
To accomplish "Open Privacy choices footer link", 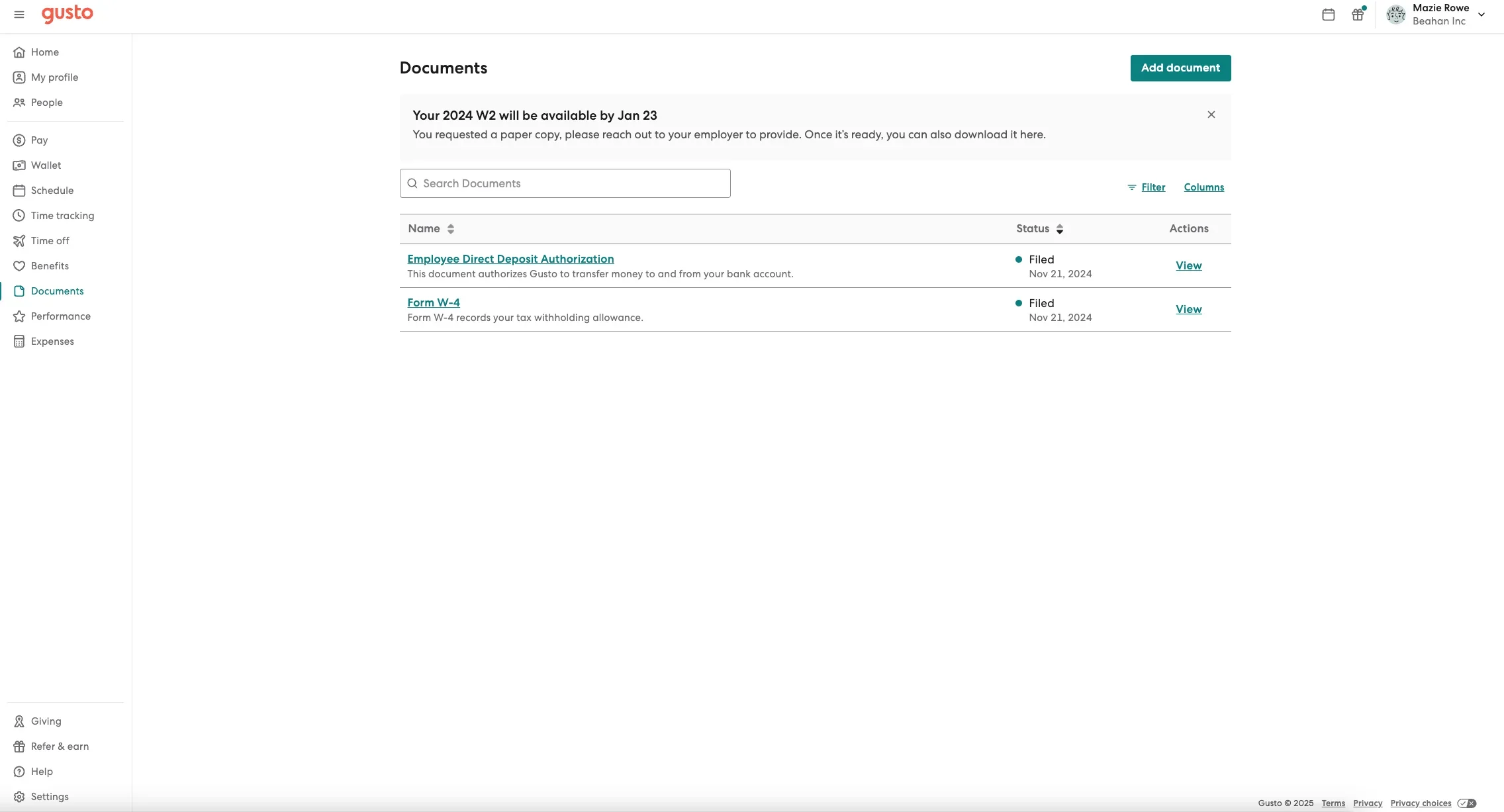I will [x=1421, y=803].
